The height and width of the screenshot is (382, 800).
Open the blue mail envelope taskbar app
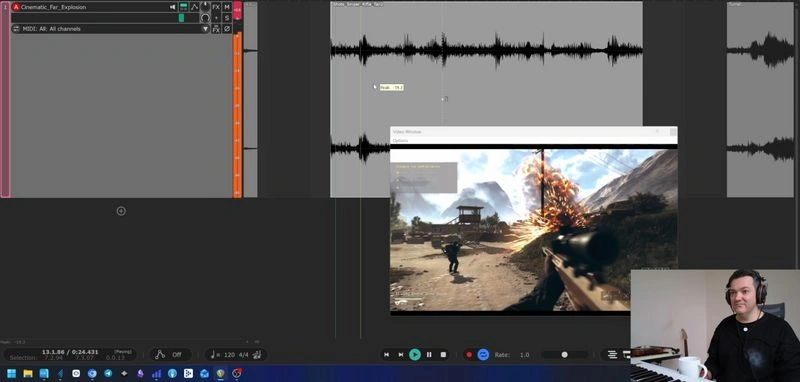(205, 373)
